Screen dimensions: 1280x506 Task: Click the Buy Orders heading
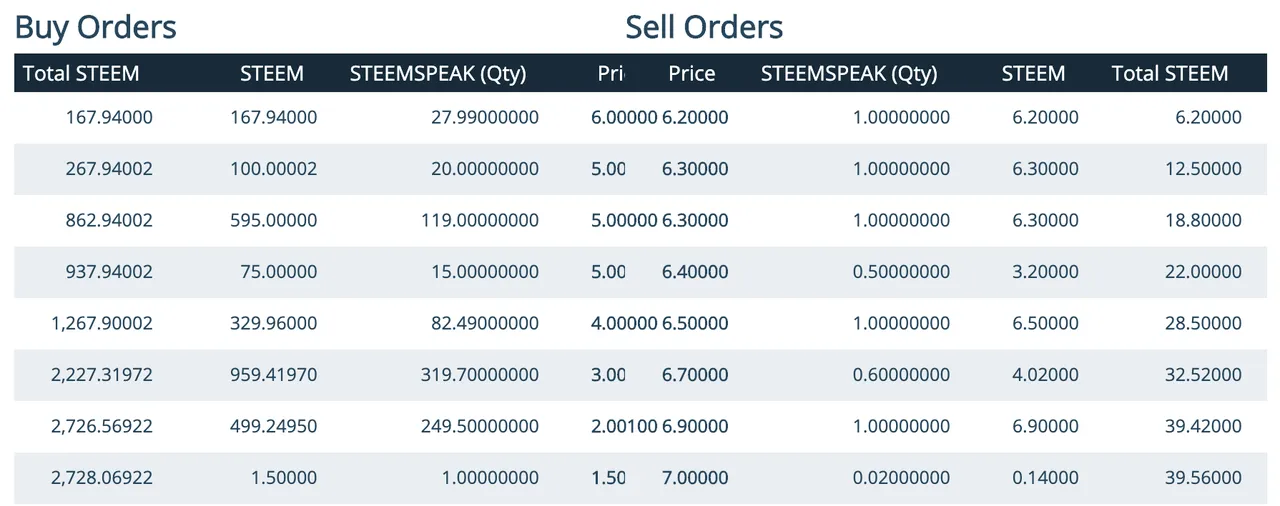(x=95, y=27)
